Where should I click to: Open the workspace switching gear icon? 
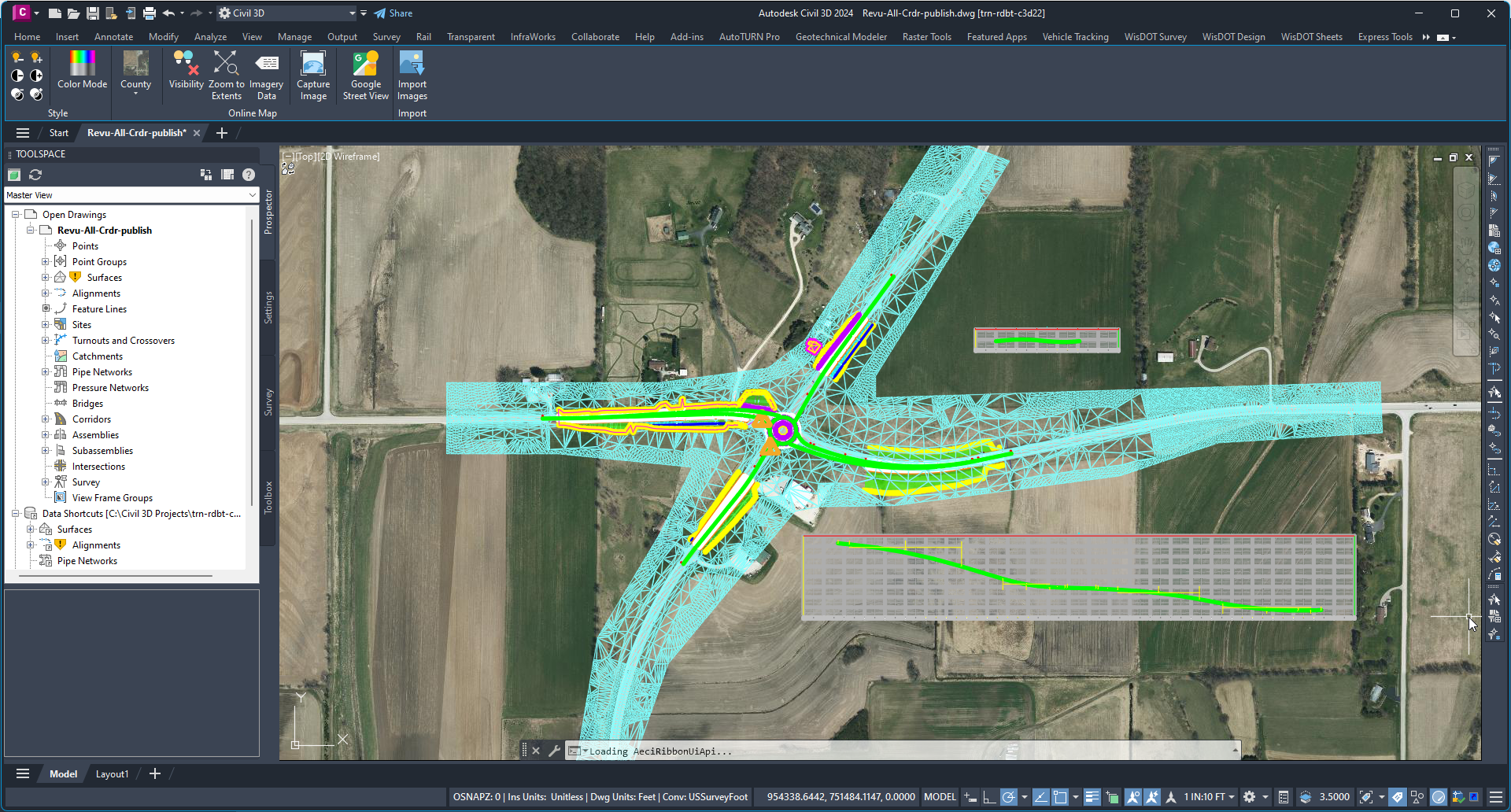pyautogui.click(x=1249, y=797)
